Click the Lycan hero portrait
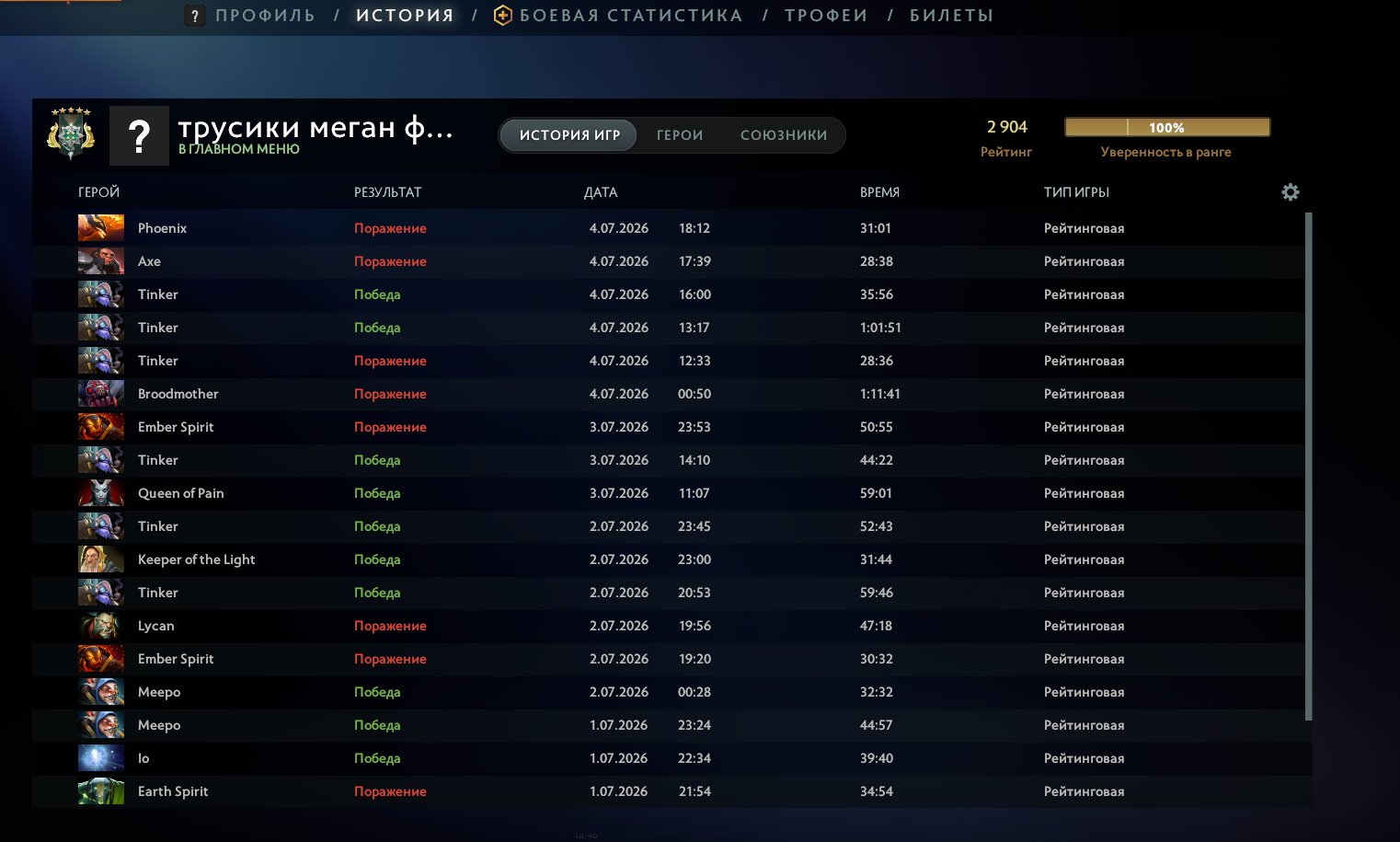Image resolution: width=1400 pixels, height=842 pixels. coord(101,626)
